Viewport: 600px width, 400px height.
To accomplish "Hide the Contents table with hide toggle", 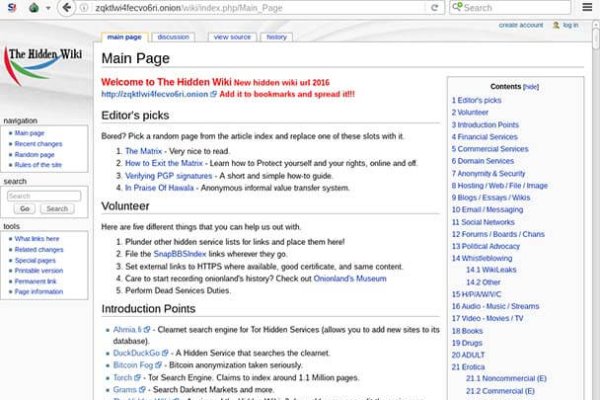I will click(x=531, y=87).
